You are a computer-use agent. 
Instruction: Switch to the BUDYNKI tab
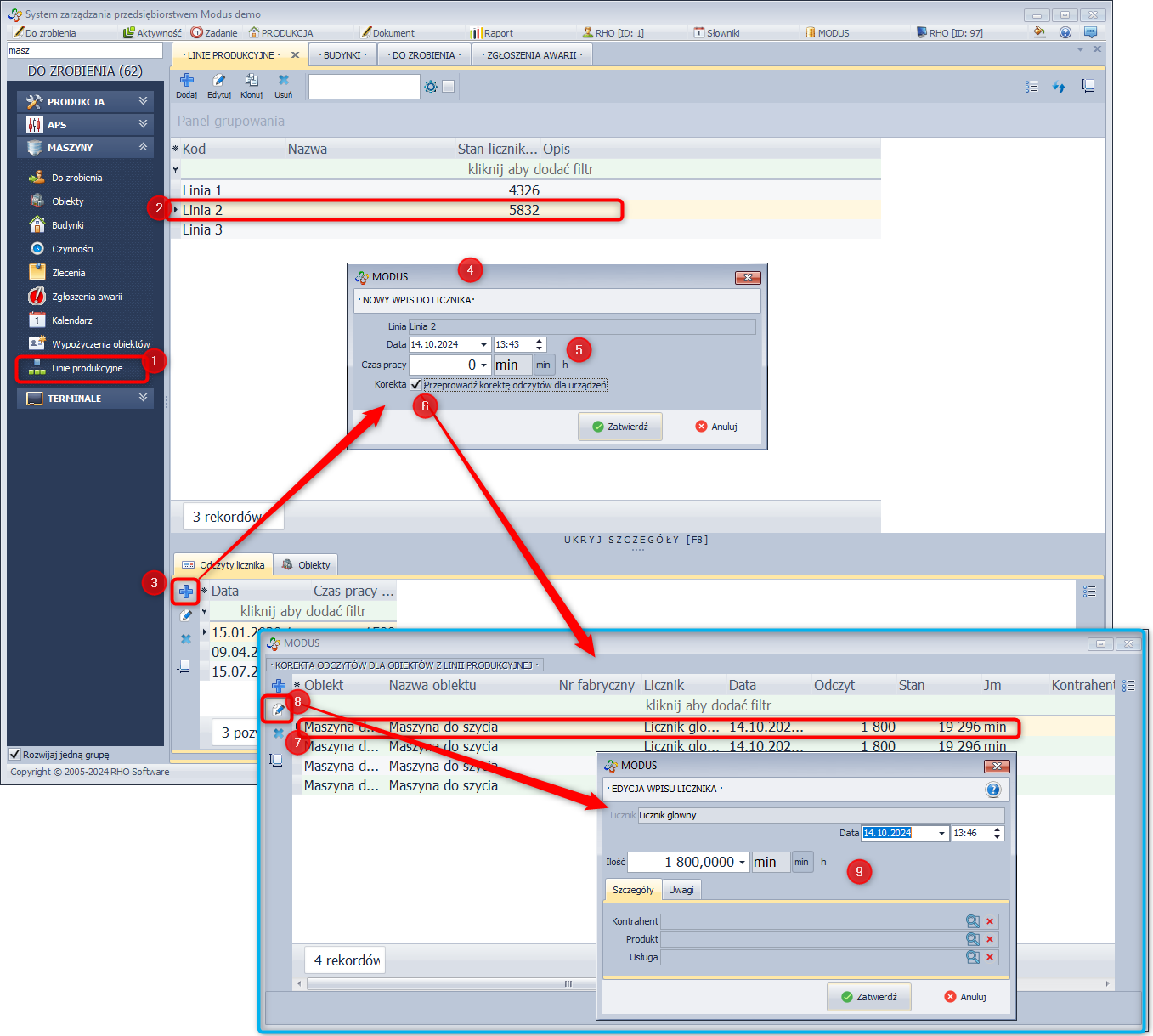click(343, 55)
